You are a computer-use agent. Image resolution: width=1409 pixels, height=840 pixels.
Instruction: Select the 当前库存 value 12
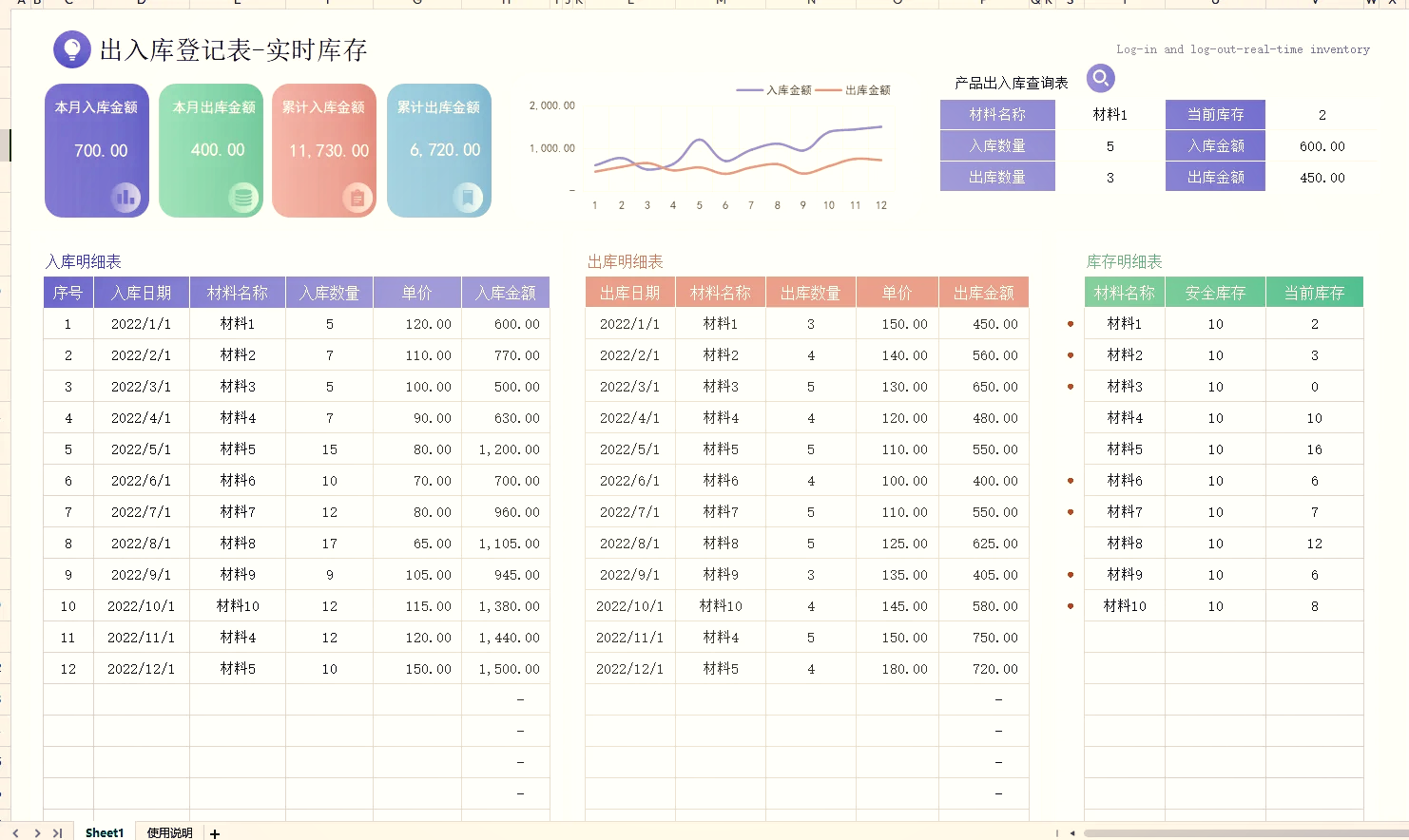tap(1314, 544)
